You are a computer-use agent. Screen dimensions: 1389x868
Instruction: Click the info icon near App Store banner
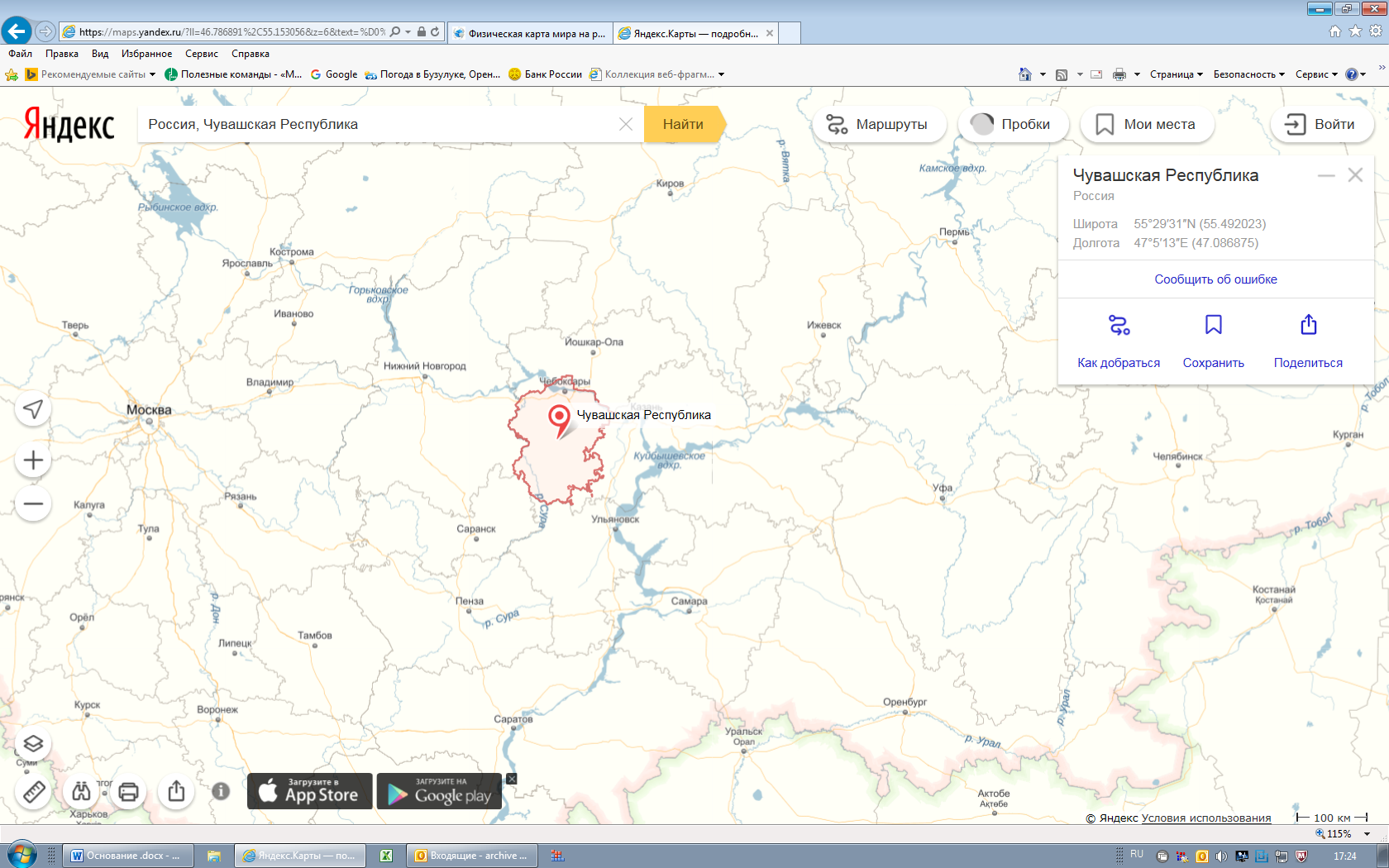pyautogui.click(x=221, y=791)
